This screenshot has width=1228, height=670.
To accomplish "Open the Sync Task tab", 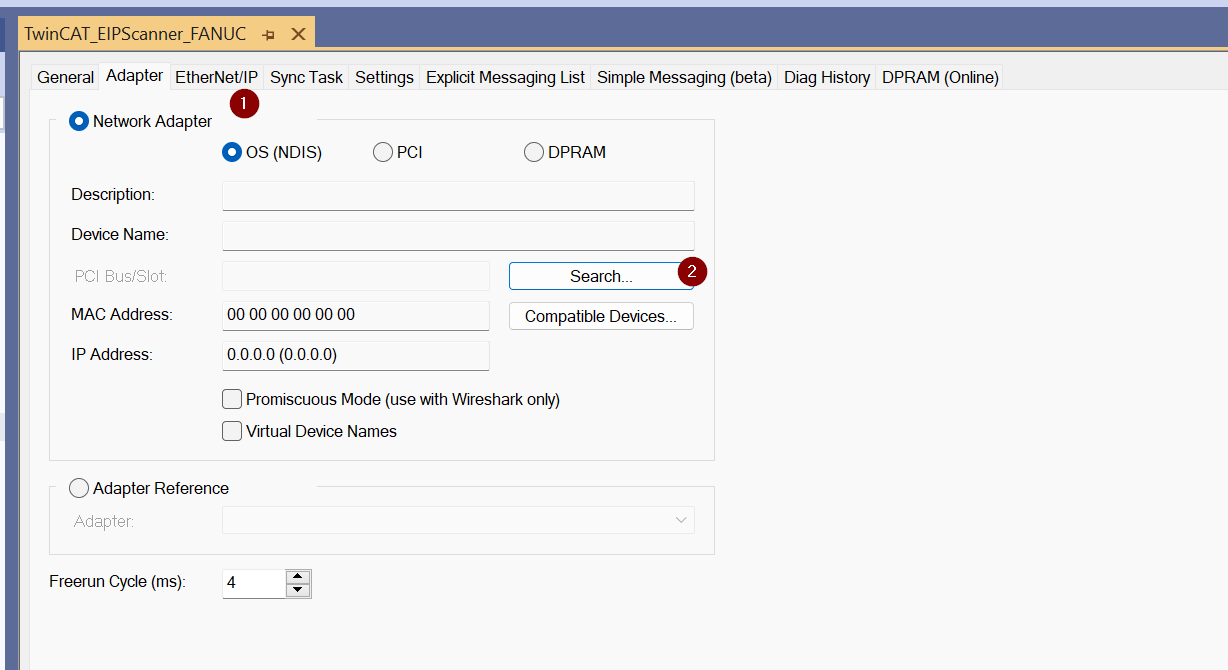I will click(306, 77).
